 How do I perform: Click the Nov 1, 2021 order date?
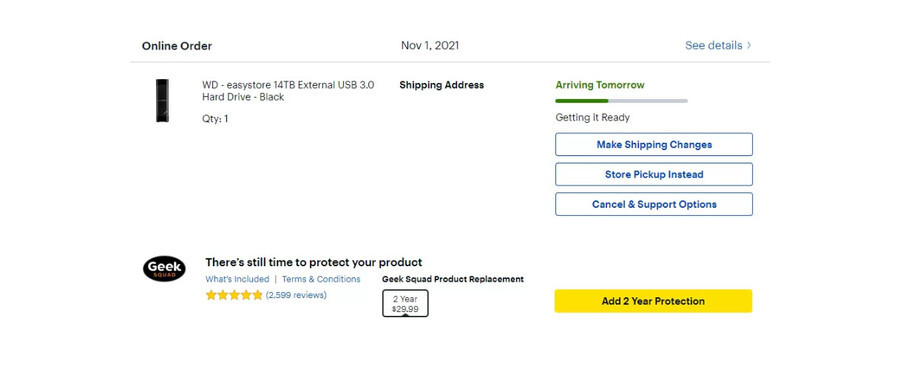430,45
